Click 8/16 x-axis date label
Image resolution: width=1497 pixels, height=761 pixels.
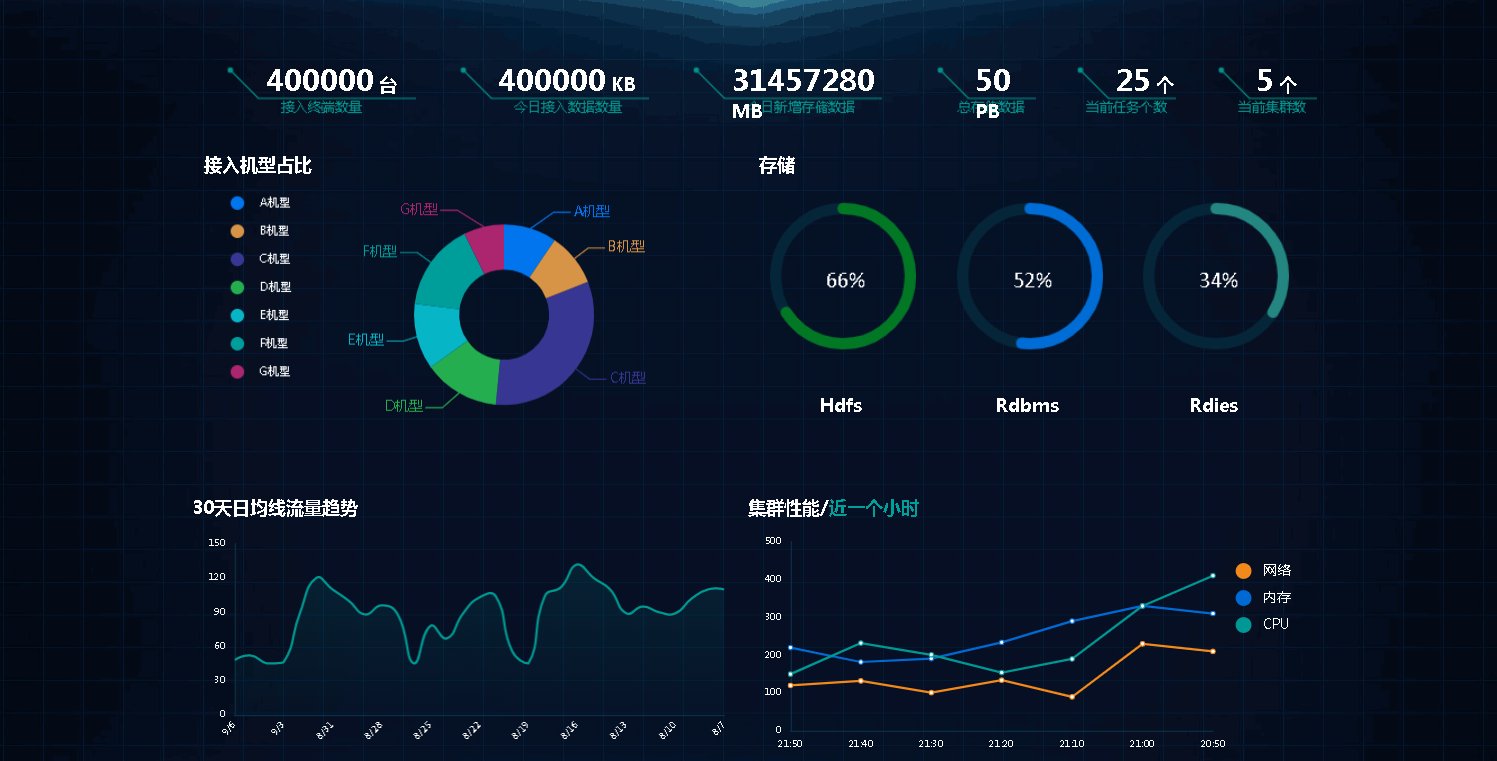[570, 729]
